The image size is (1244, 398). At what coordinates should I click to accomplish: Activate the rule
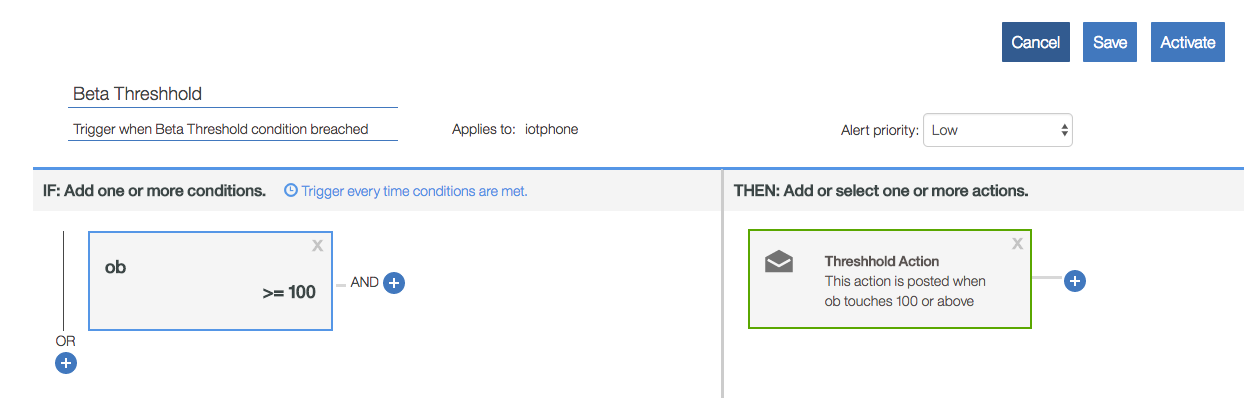(1188, 42)
